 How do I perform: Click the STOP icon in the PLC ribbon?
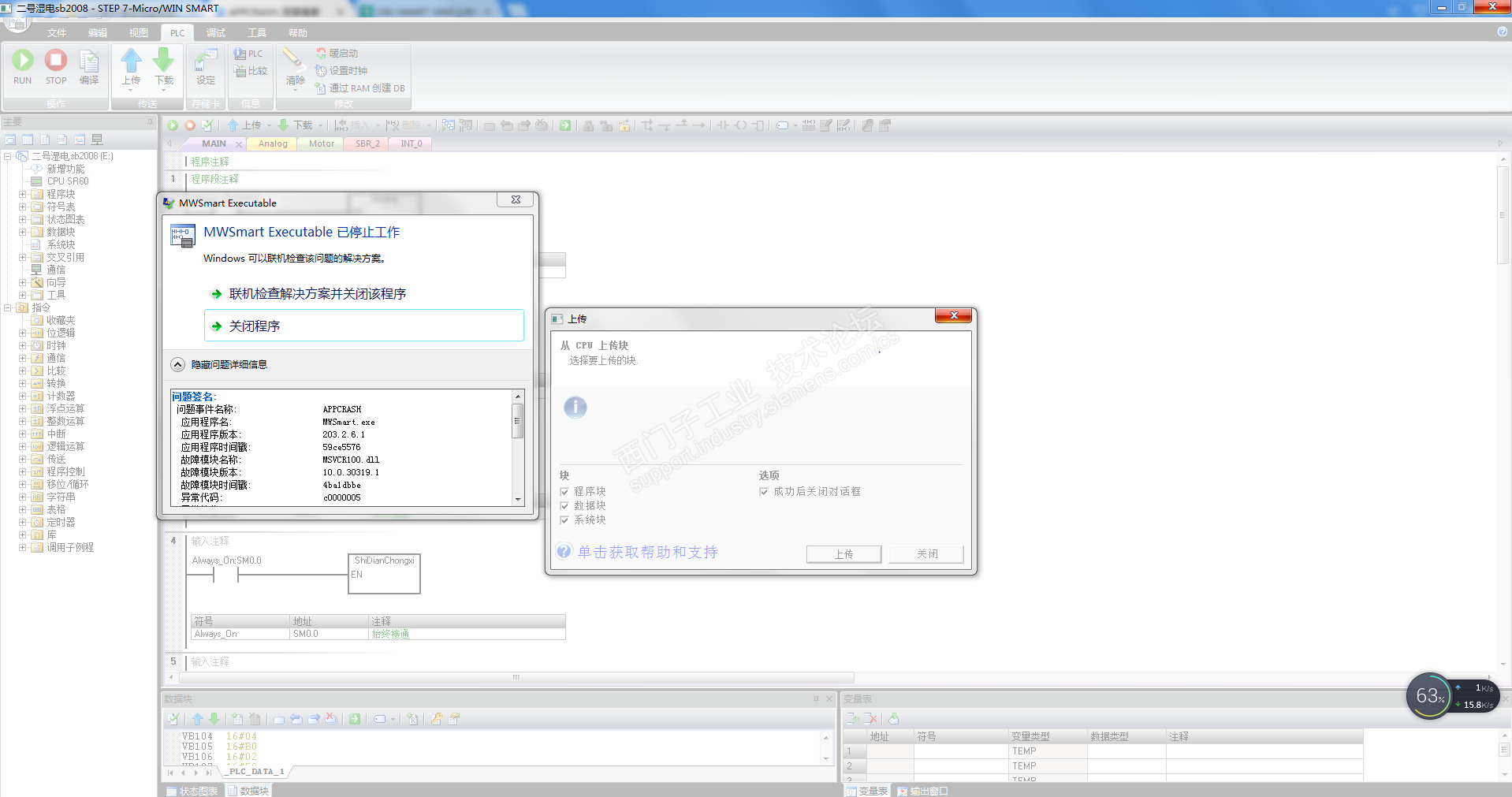(56, 61)
